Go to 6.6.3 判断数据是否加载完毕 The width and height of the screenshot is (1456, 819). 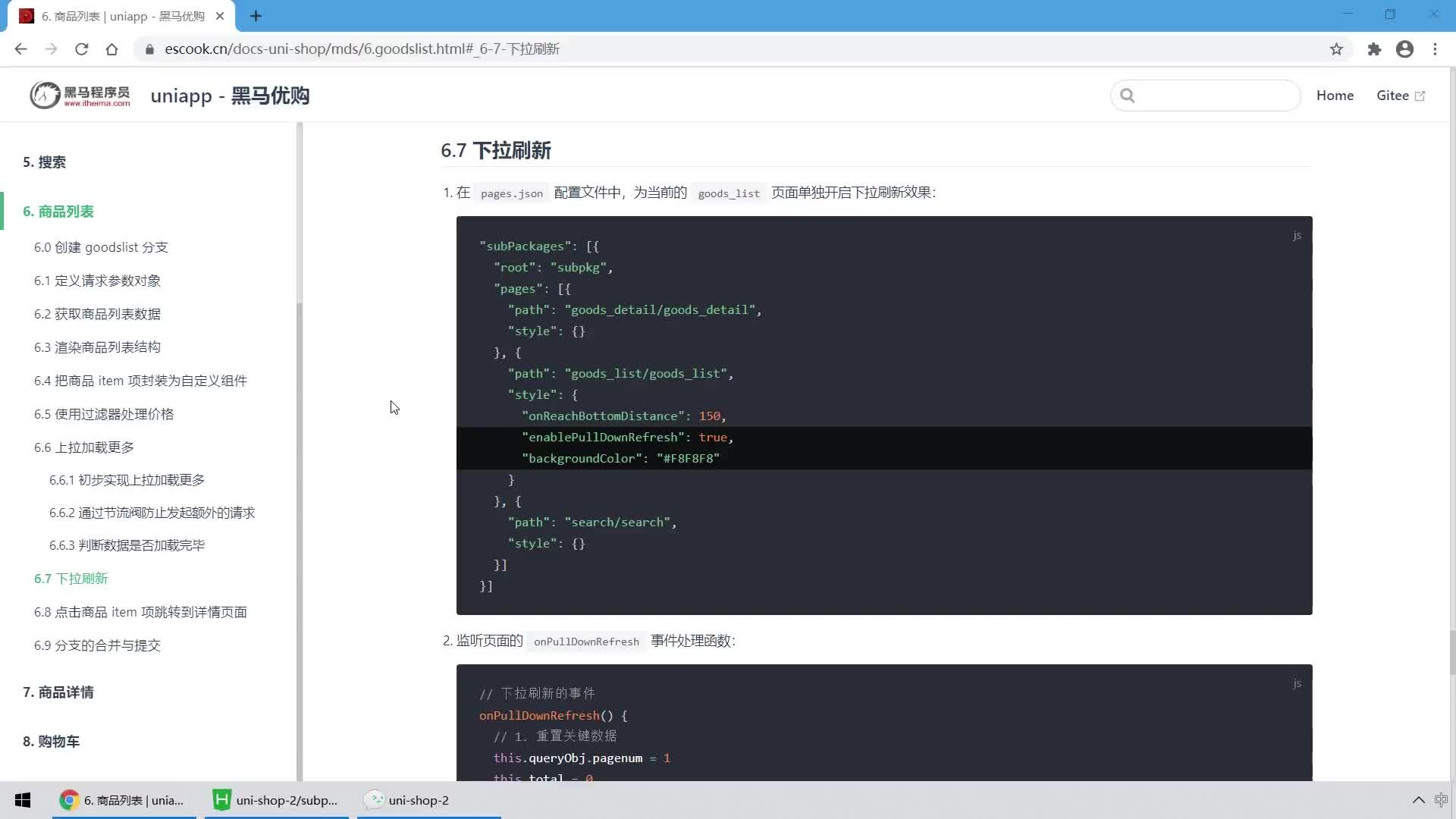[127, 545]
